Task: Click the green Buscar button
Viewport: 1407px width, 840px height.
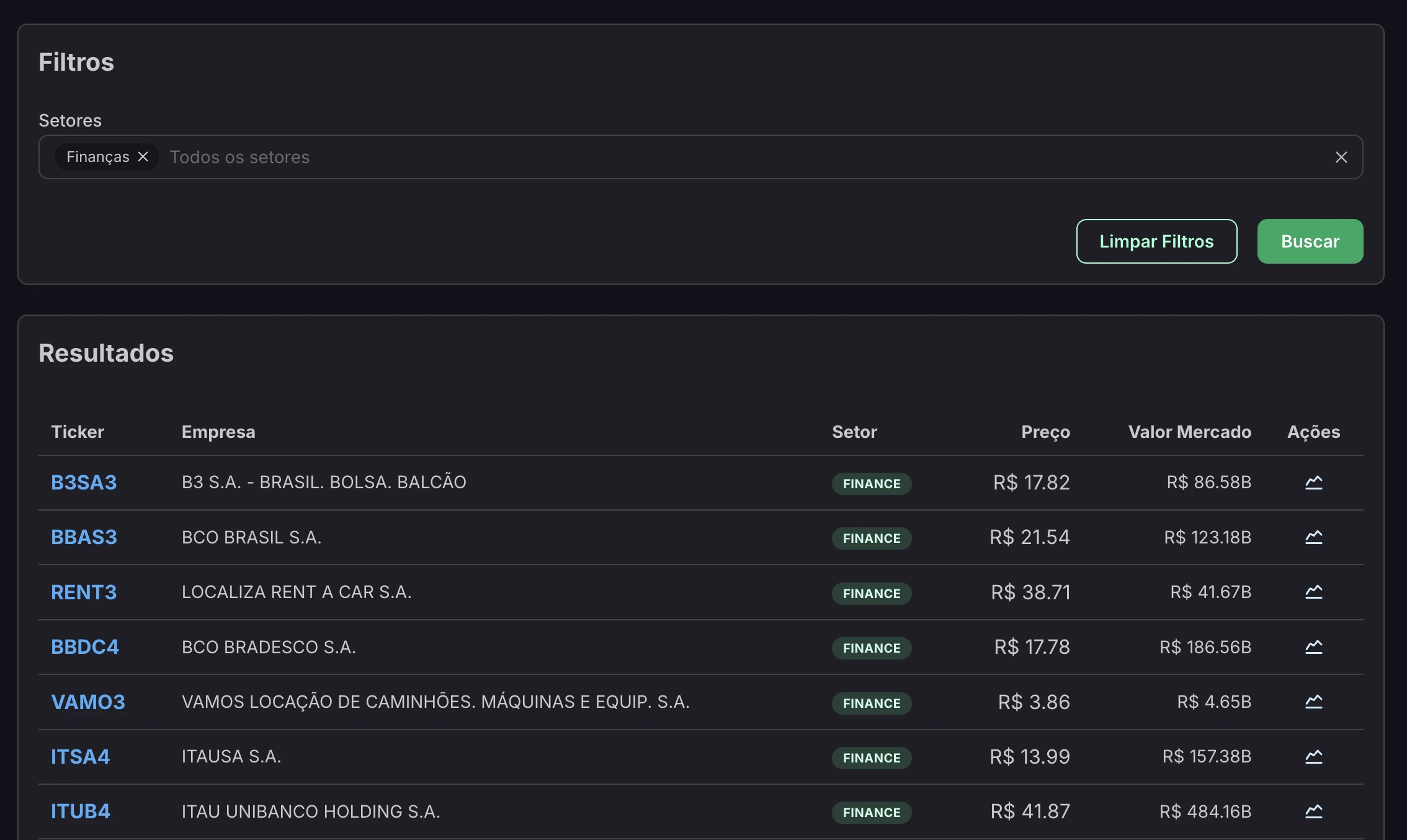Action: point(1310,241)
